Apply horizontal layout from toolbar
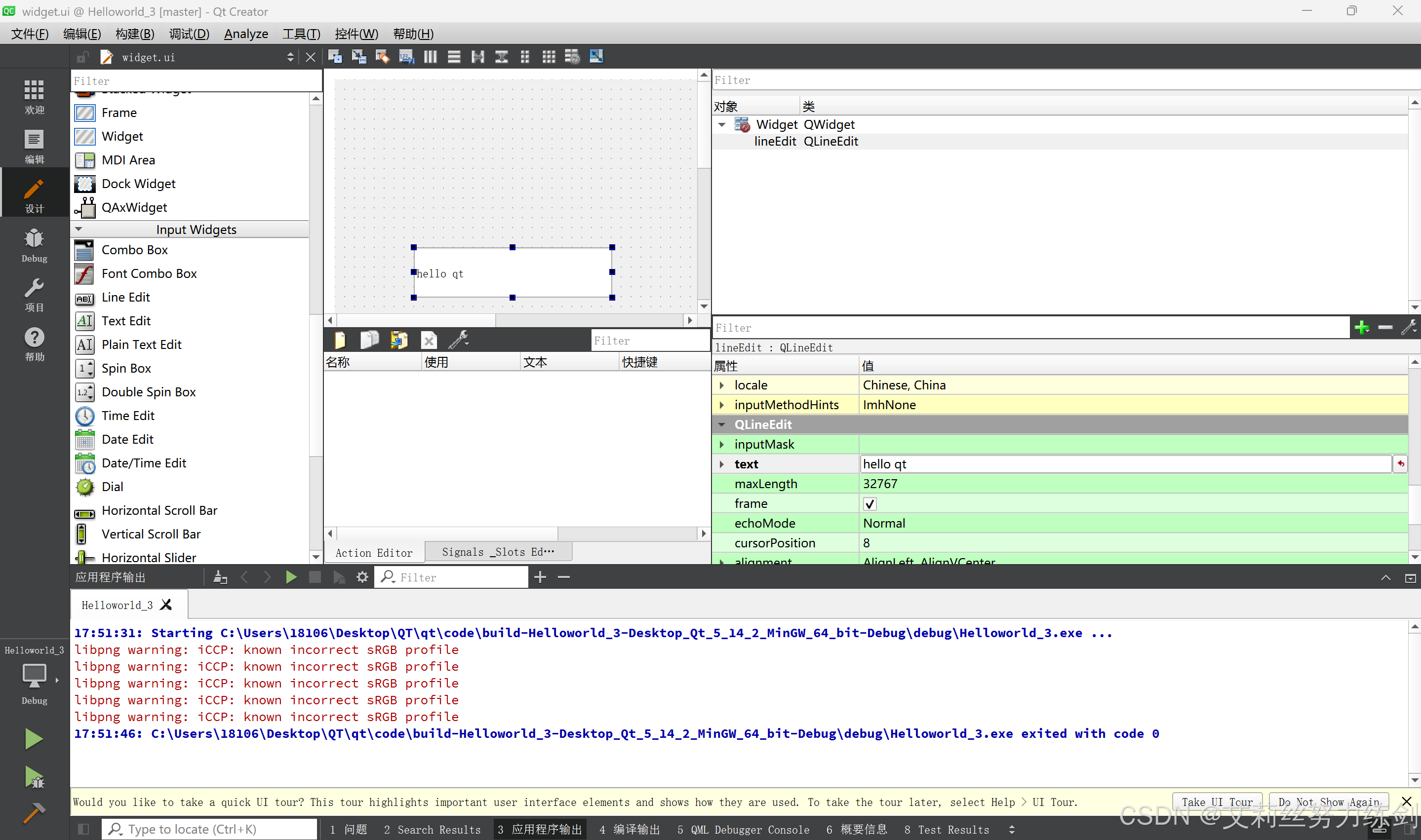The height and width of the screenshot is (840, 1421). pyautogui.click(x=430, y=57)
